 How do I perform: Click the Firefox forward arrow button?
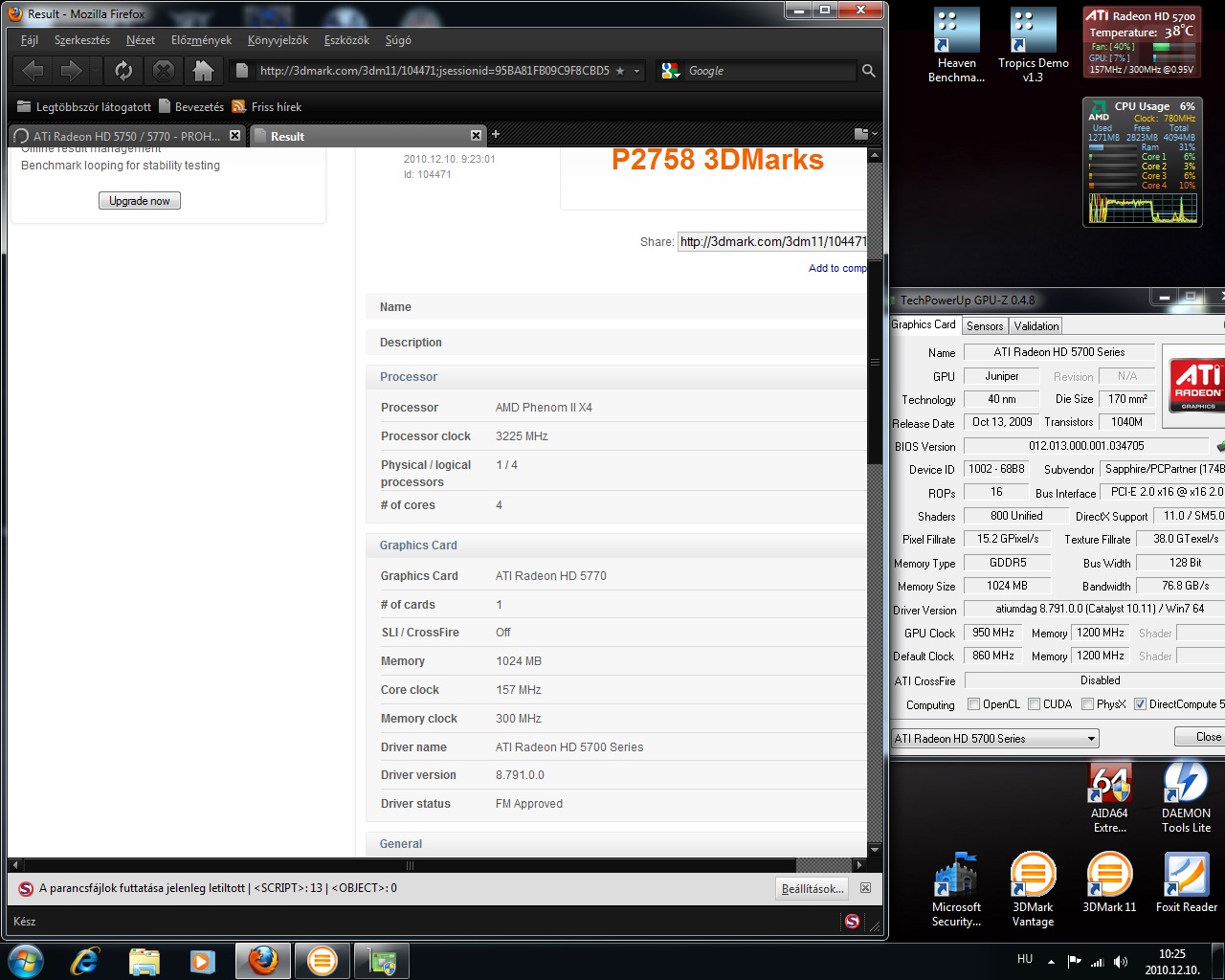(71, 70)
